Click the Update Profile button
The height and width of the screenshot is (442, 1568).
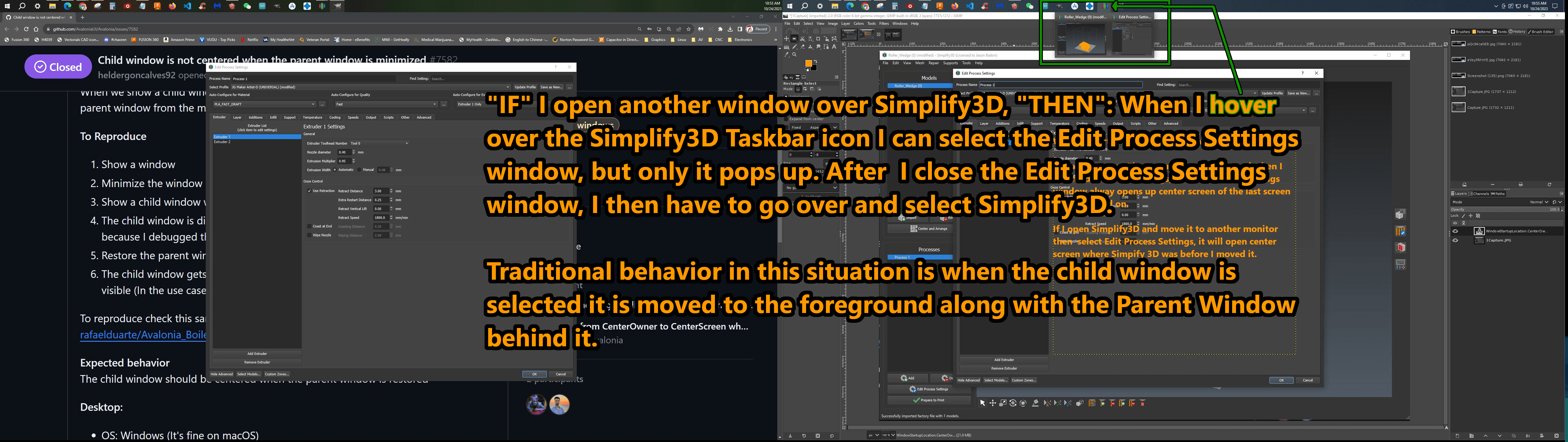pyautogui.click(x=525, y=87)
